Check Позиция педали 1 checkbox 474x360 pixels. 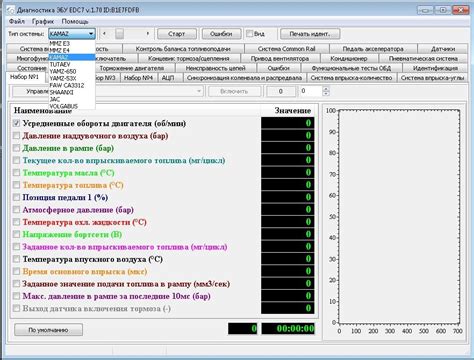tap(16, 197)
